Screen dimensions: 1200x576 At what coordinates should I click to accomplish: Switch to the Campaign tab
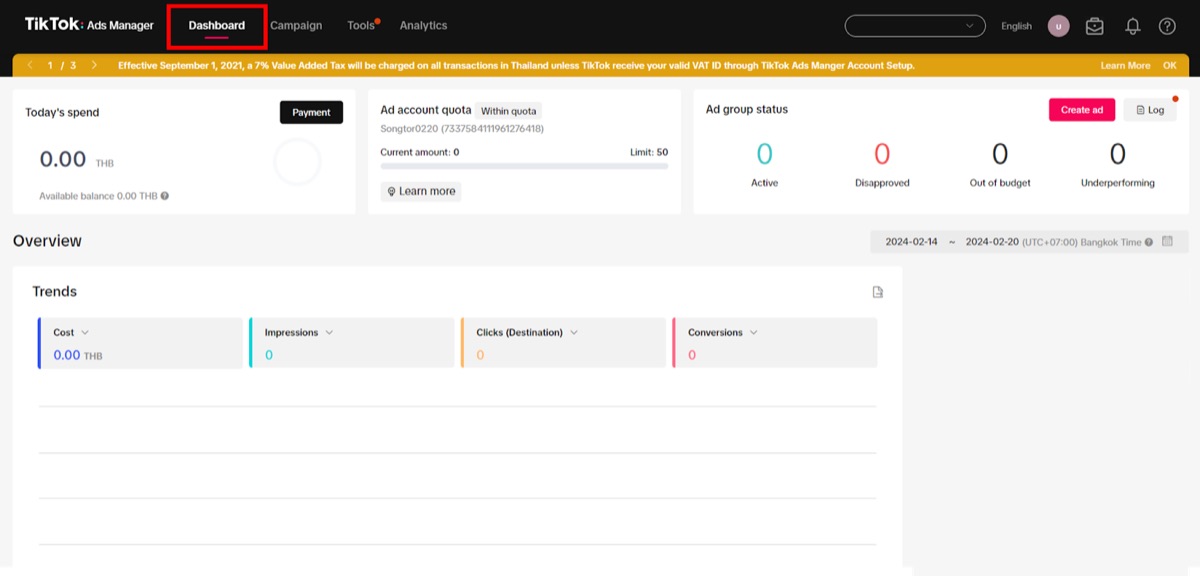[x=296, y=26]
